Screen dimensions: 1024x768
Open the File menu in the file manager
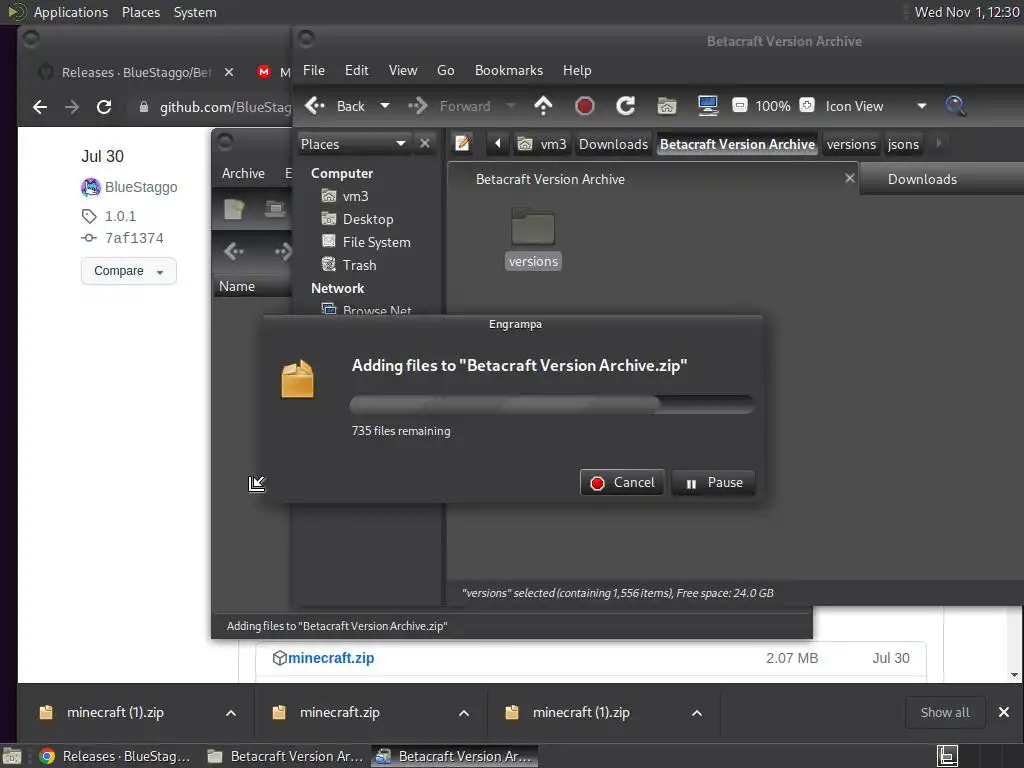click(313, 70)
